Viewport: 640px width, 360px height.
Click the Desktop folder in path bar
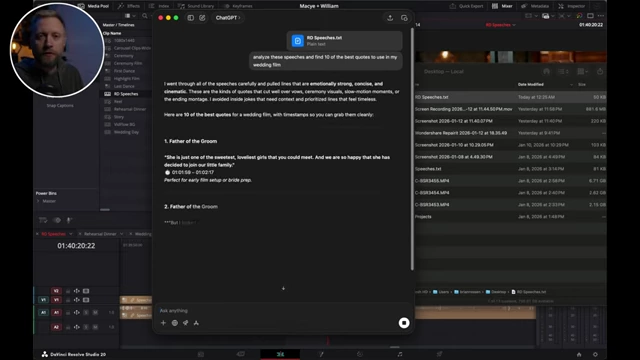tap(496, 292)
